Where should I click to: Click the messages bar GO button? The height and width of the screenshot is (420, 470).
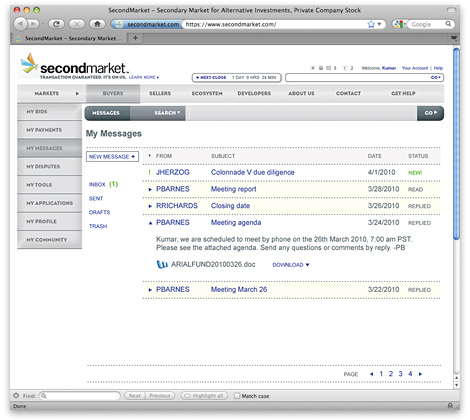(430, 113)
